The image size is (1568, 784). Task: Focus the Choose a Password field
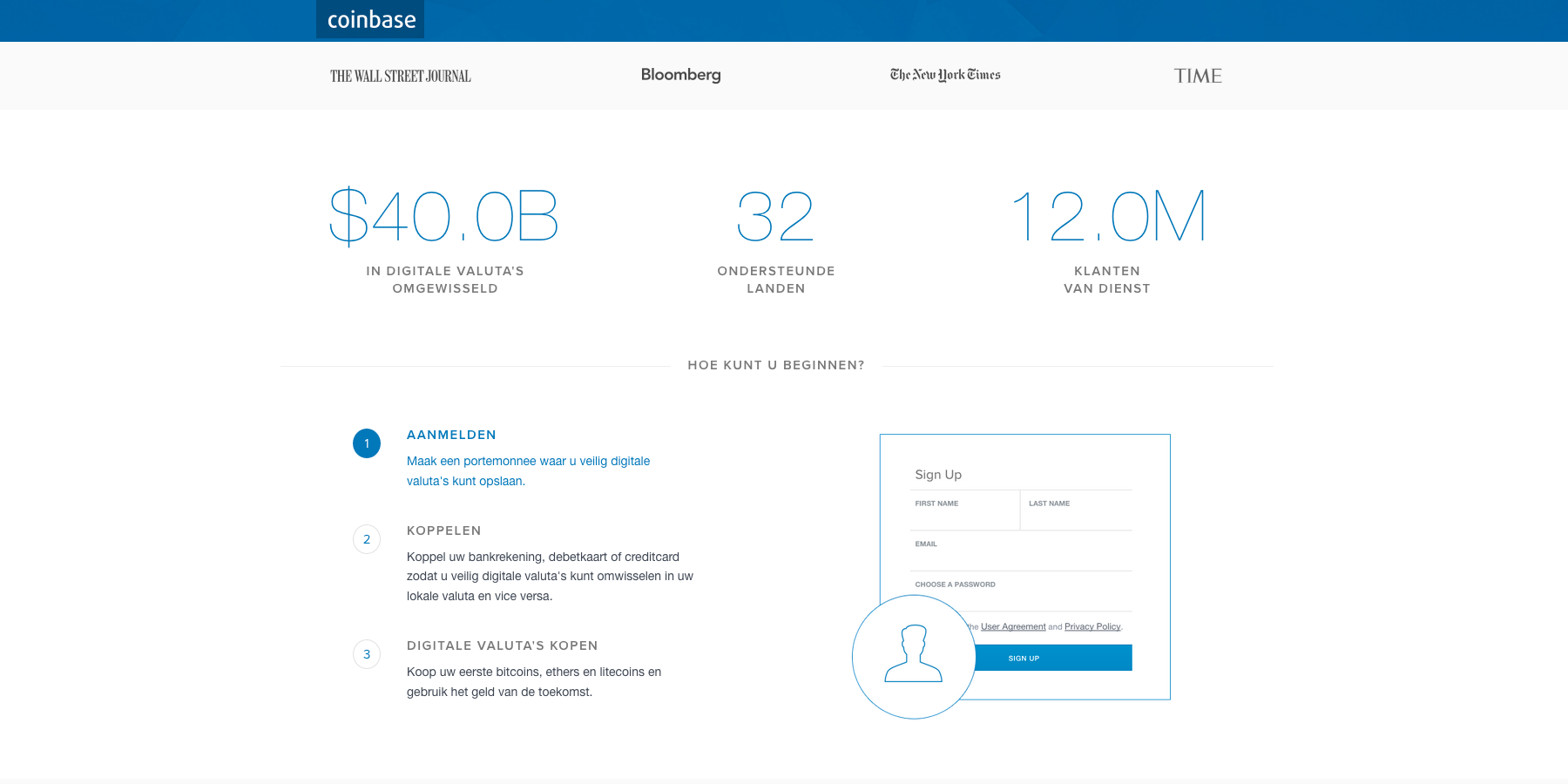(x=1021, y=591)
